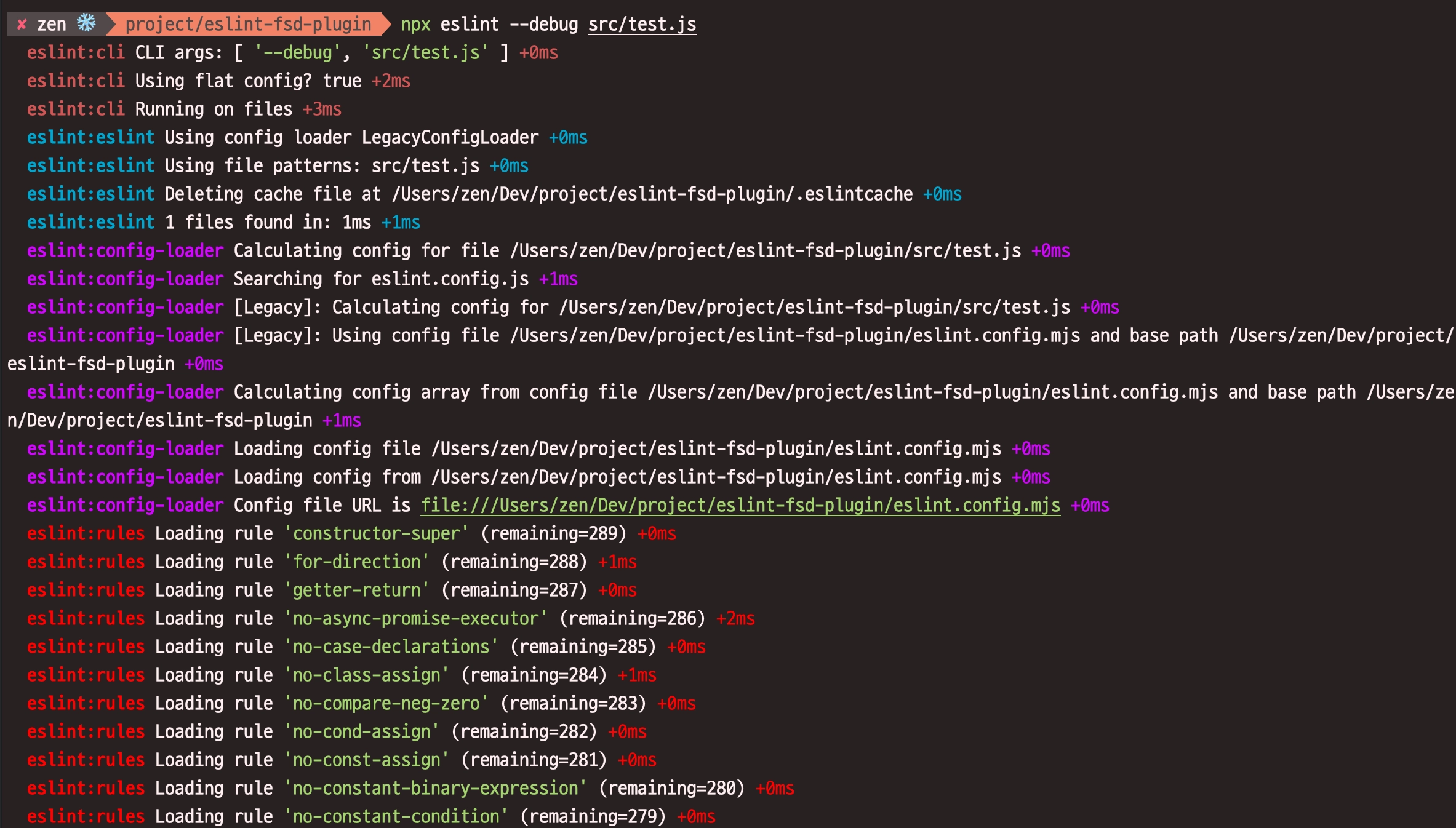Click 'eslint:rules' namespace on constructor-super line
1456x828 pixels.
tap(86, 534)
